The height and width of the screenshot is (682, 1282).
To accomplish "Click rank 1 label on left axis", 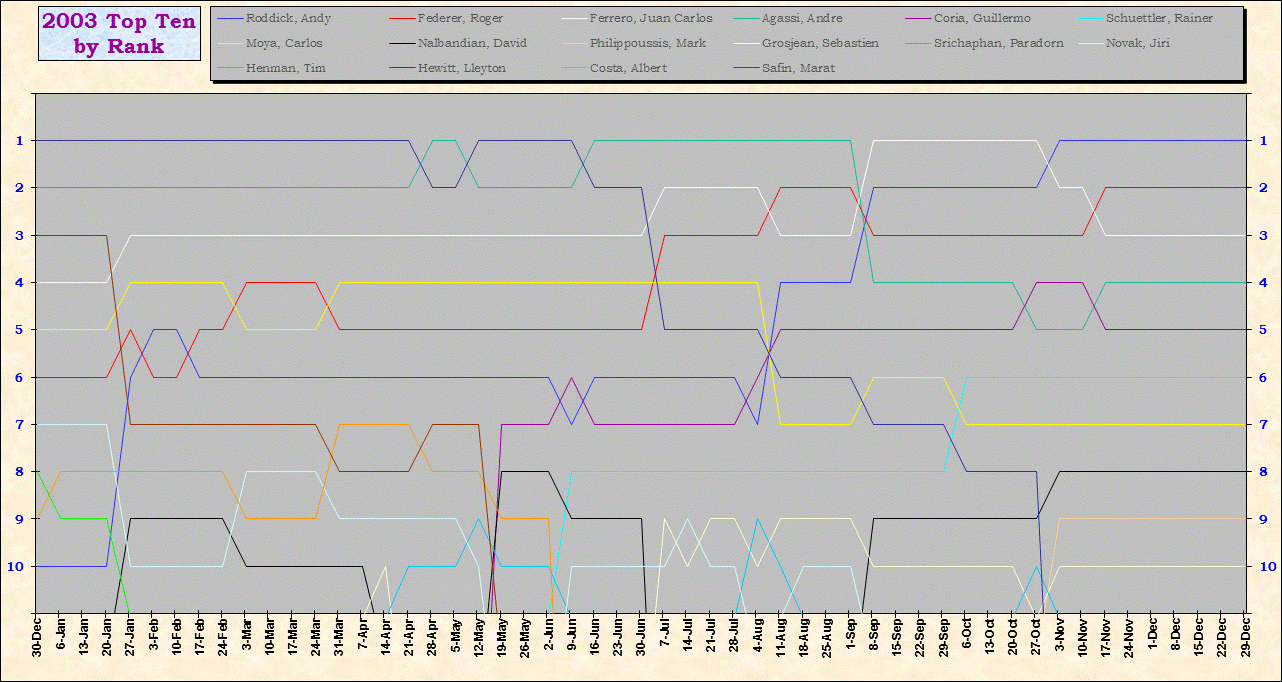I will (19, 141).
